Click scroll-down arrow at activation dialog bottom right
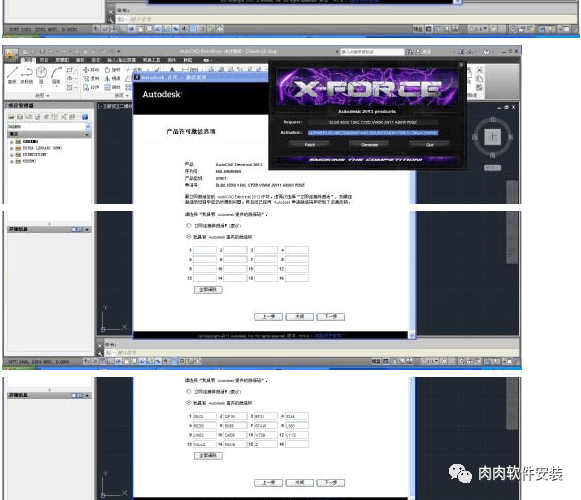This screenshot has height=500, width=581. 412,335
